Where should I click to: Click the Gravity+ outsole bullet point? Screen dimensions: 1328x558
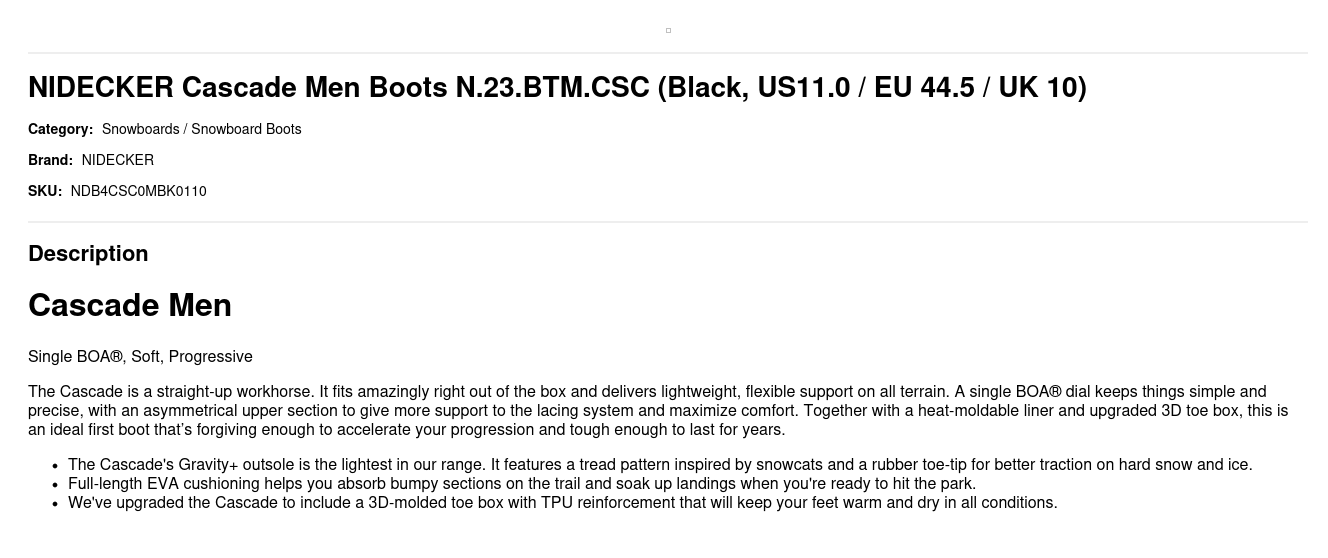660,465
